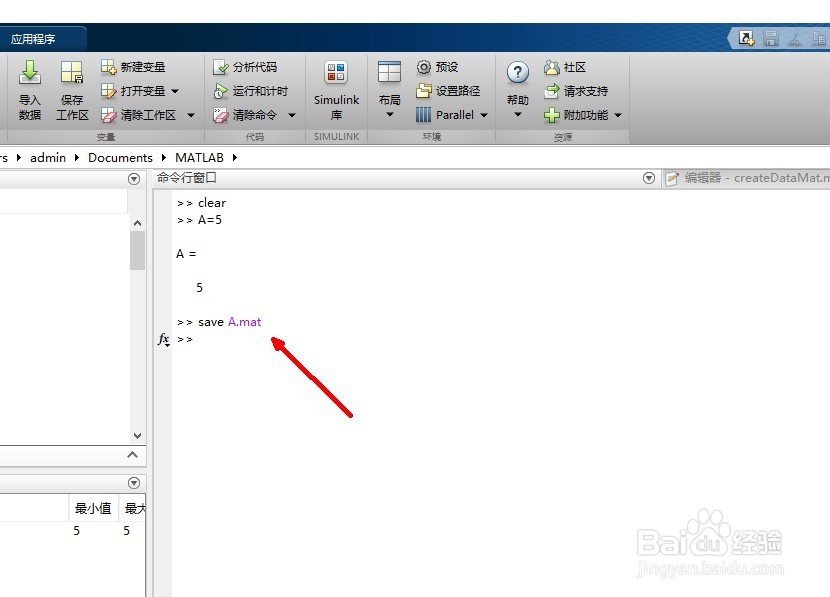Click the Command Window vertical scrollbar
Viewport: 830px width, 597px height.
[138, 330]
